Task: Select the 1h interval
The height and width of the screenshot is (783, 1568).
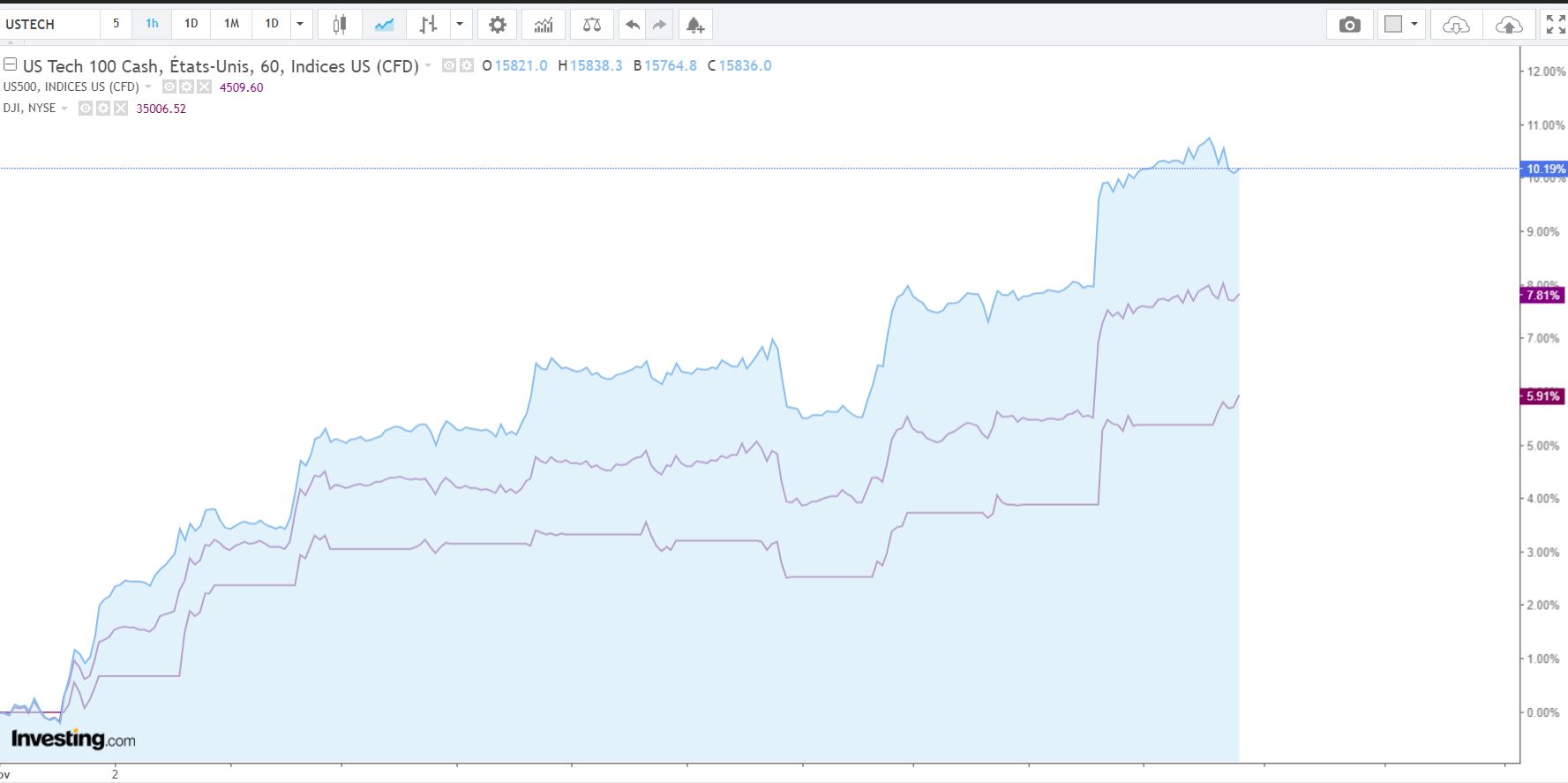Action: coord(152,24)
